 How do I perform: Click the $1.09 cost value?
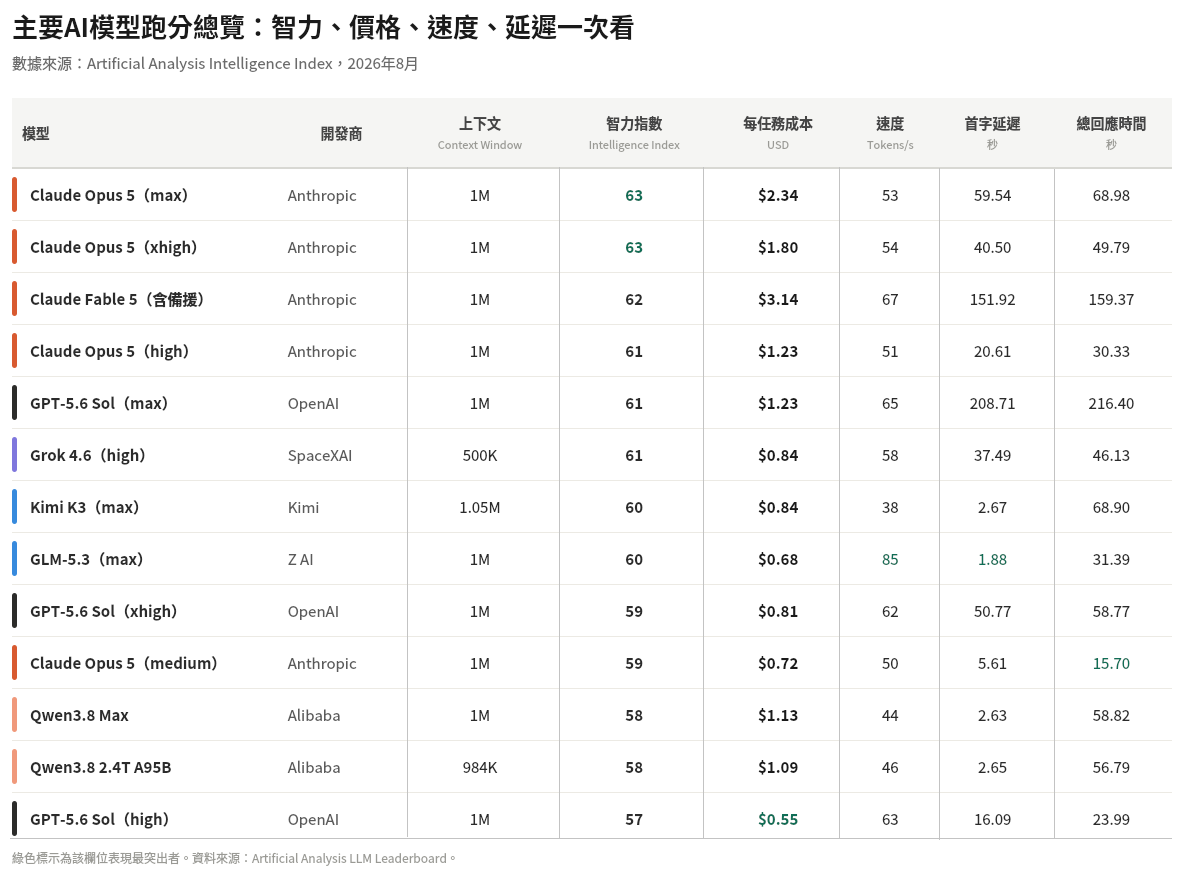(778, 768)
